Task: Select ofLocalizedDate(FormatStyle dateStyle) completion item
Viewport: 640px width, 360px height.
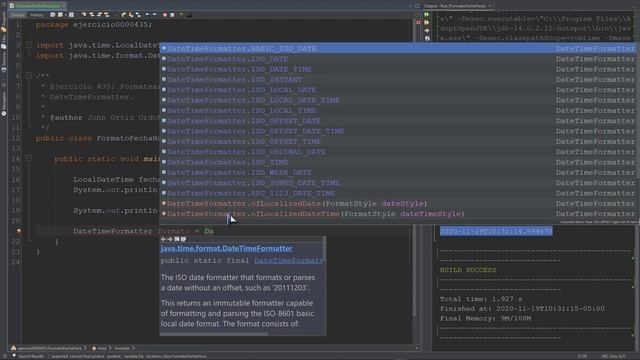Action: point(398,203)
